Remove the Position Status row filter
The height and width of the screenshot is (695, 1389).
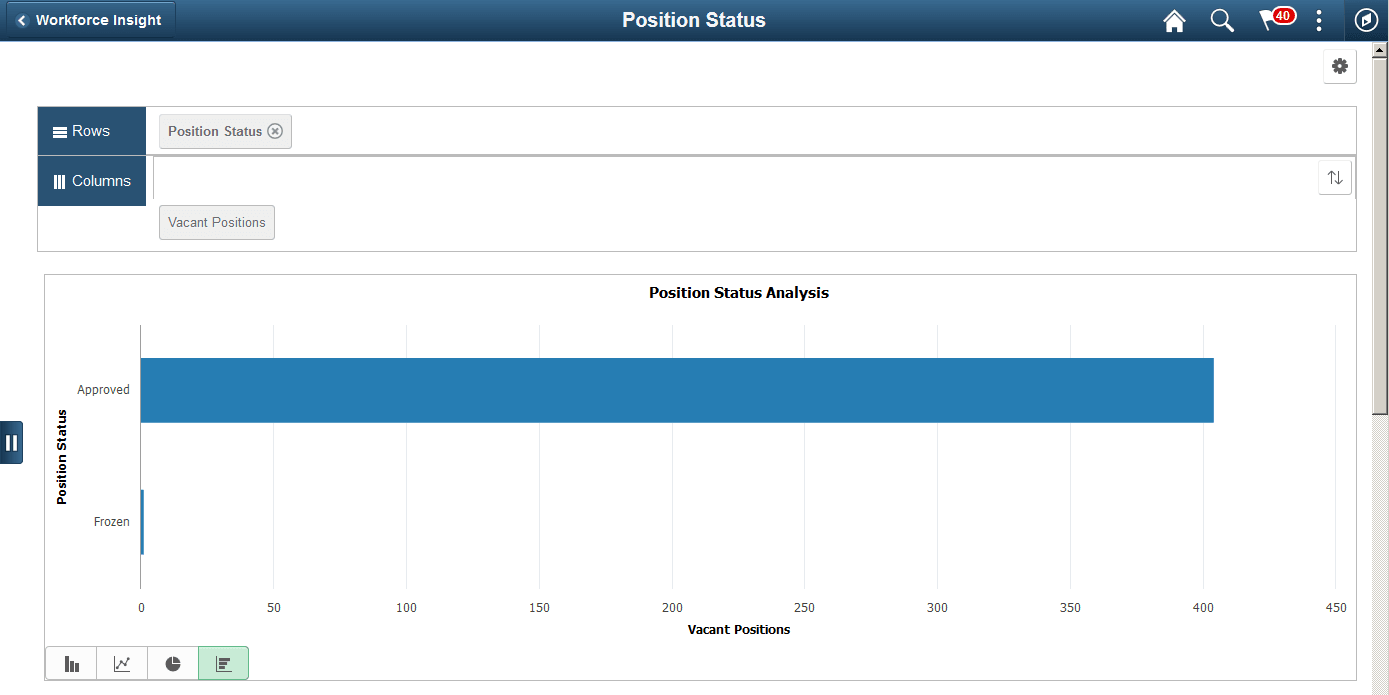tap(275, 131)
